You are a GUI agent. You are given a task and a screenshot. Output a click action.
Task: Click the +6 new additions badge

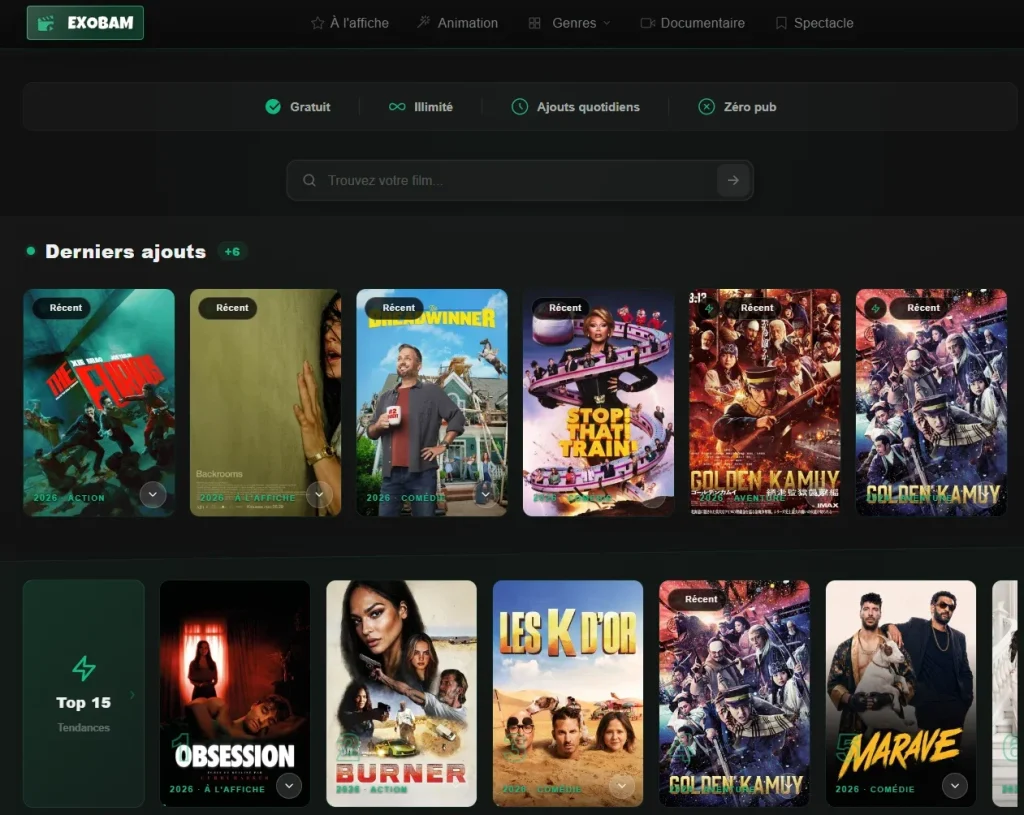[232, 251]
